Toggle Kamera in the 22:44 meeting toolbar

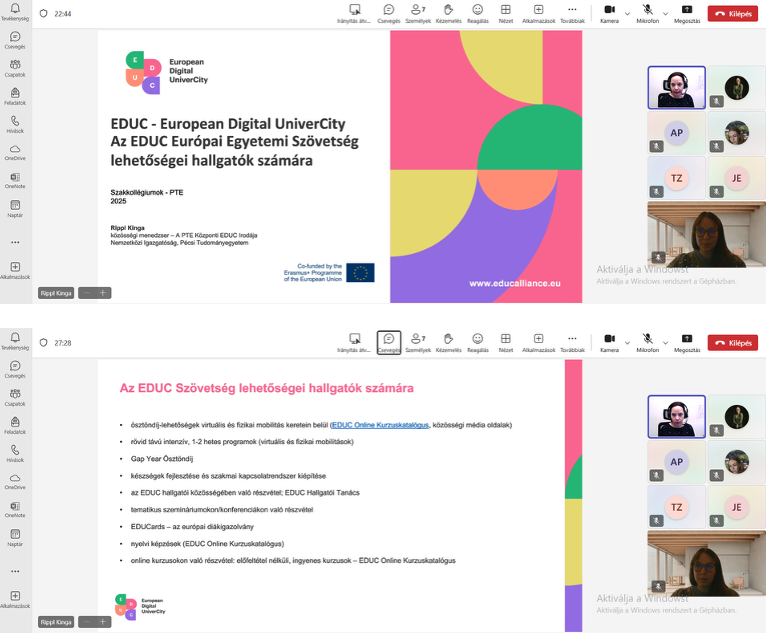click(609, 14)
